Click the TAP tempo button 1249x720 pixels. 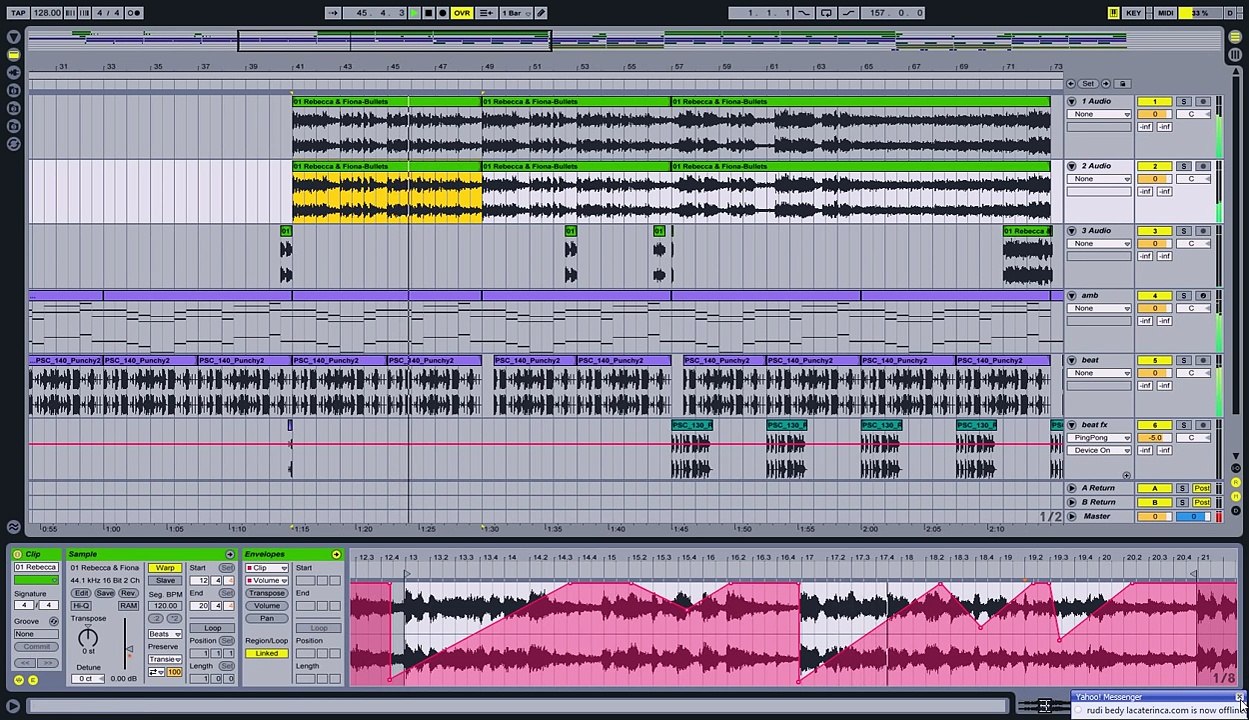tap(18, 13)
